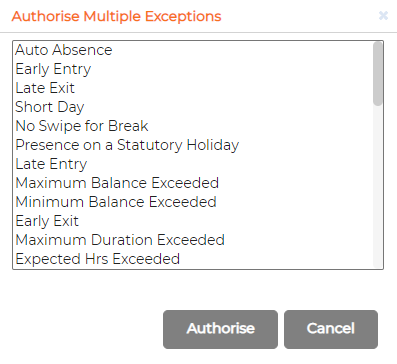Click the exception list scrollbar thumb
The image size is (397, 364).
378,74
